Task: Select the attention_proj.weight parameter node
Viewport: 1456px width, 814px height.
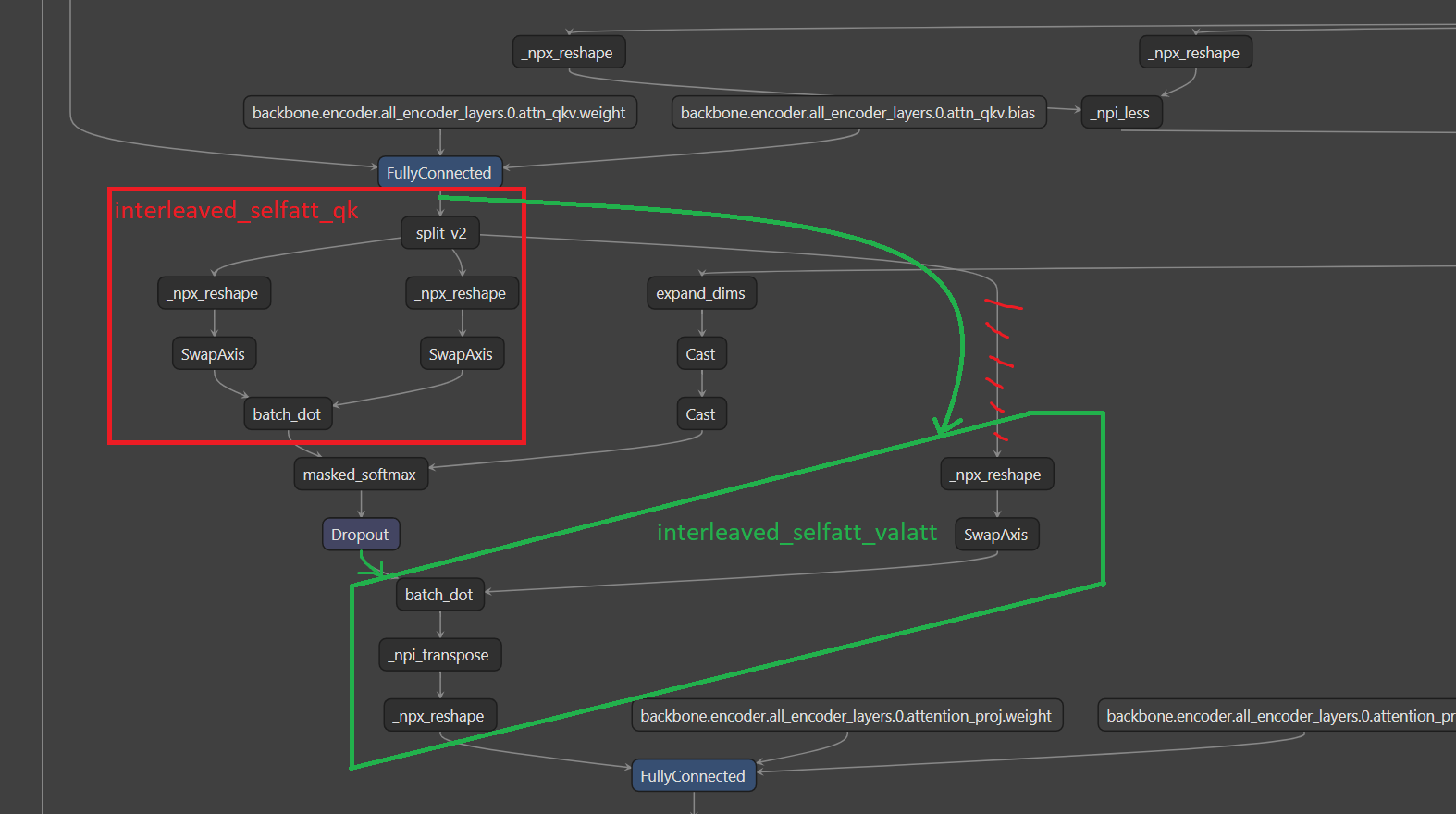Action: 846,716
